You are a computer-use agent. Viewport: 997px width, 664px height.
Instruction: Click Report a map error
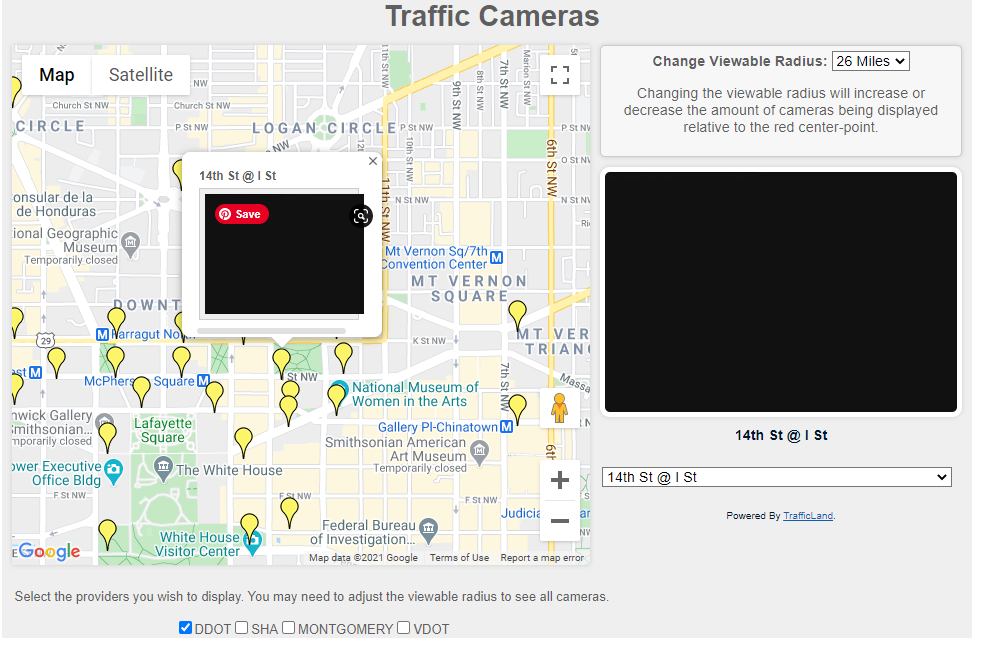(x=542, y=558)
